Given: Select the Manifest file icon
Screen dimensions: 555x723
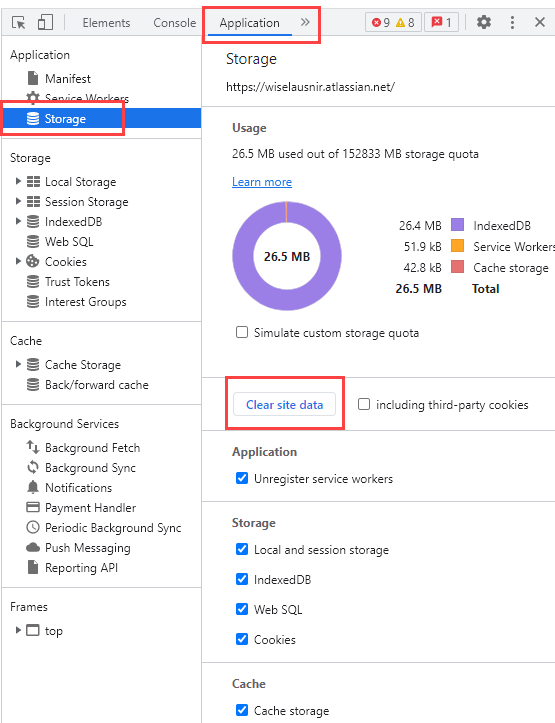Looking at the screenshot, I should (33, 78).
